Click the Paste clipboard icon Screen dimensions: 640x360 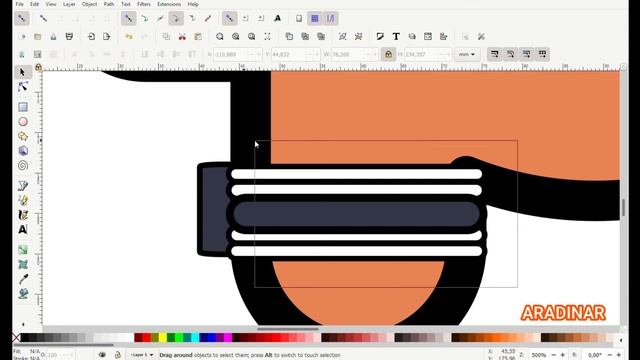click(198, 37)
